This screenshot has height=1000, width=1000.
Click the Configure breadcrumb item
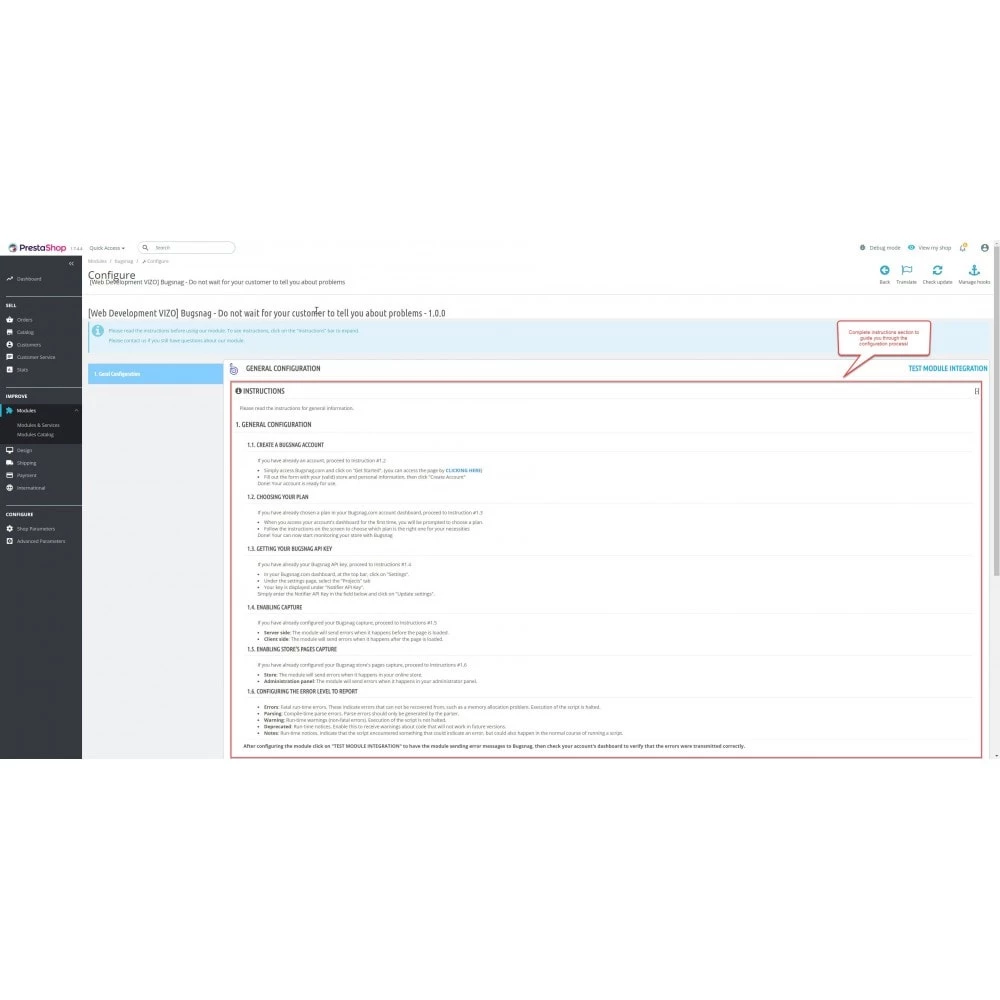coord(156,261)
